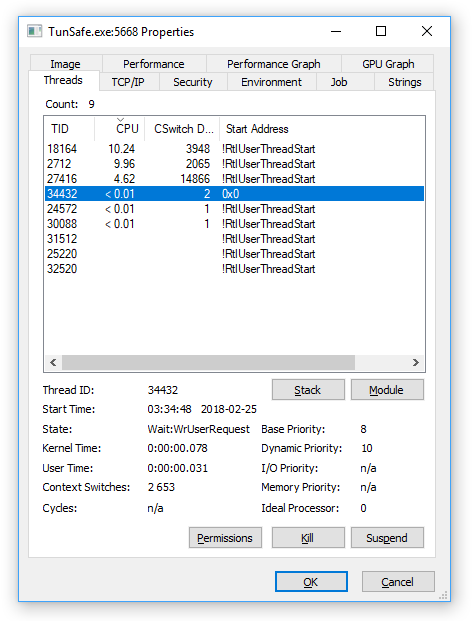Open the Environment tab

(x=272, y=82)
